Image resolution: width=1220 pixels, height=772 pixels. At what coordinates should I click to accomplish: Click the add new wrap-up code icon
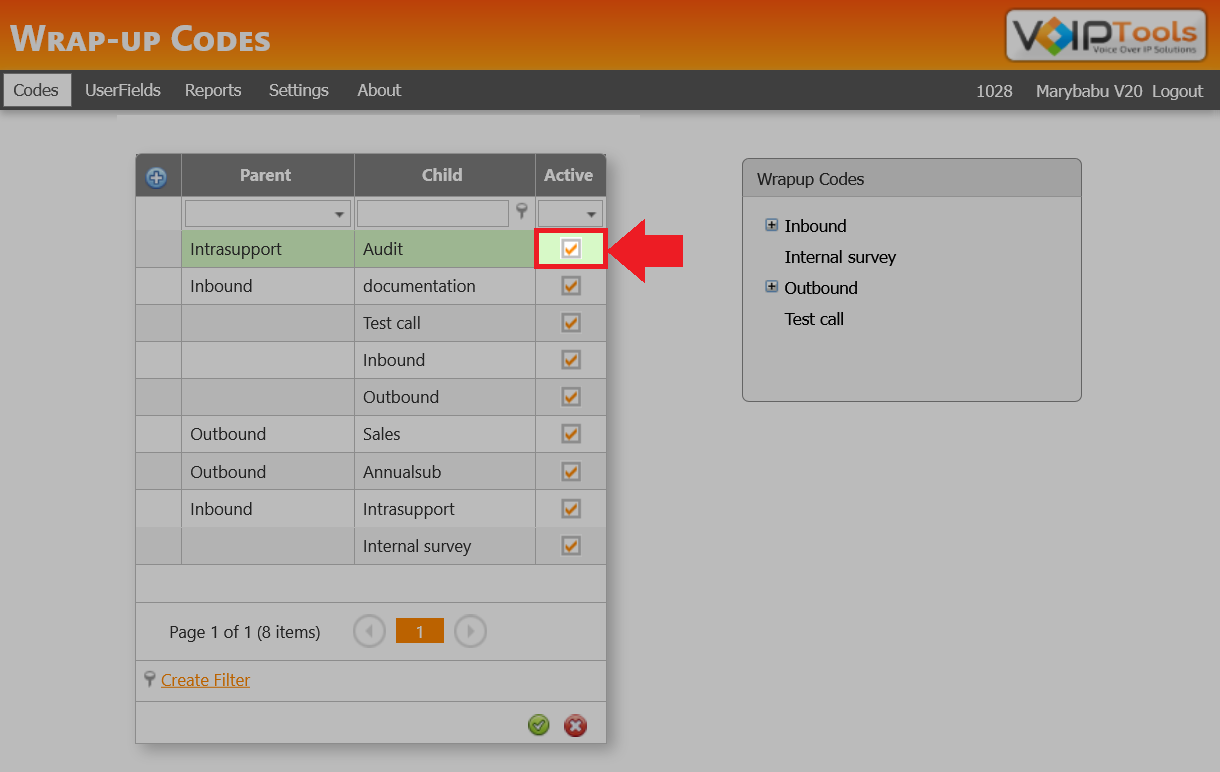157,176
